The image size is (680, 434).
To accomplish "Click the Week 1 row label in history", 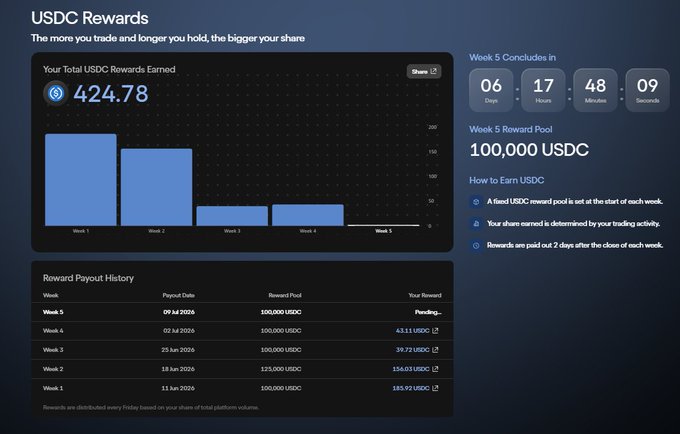I will [x=53, y=388].
